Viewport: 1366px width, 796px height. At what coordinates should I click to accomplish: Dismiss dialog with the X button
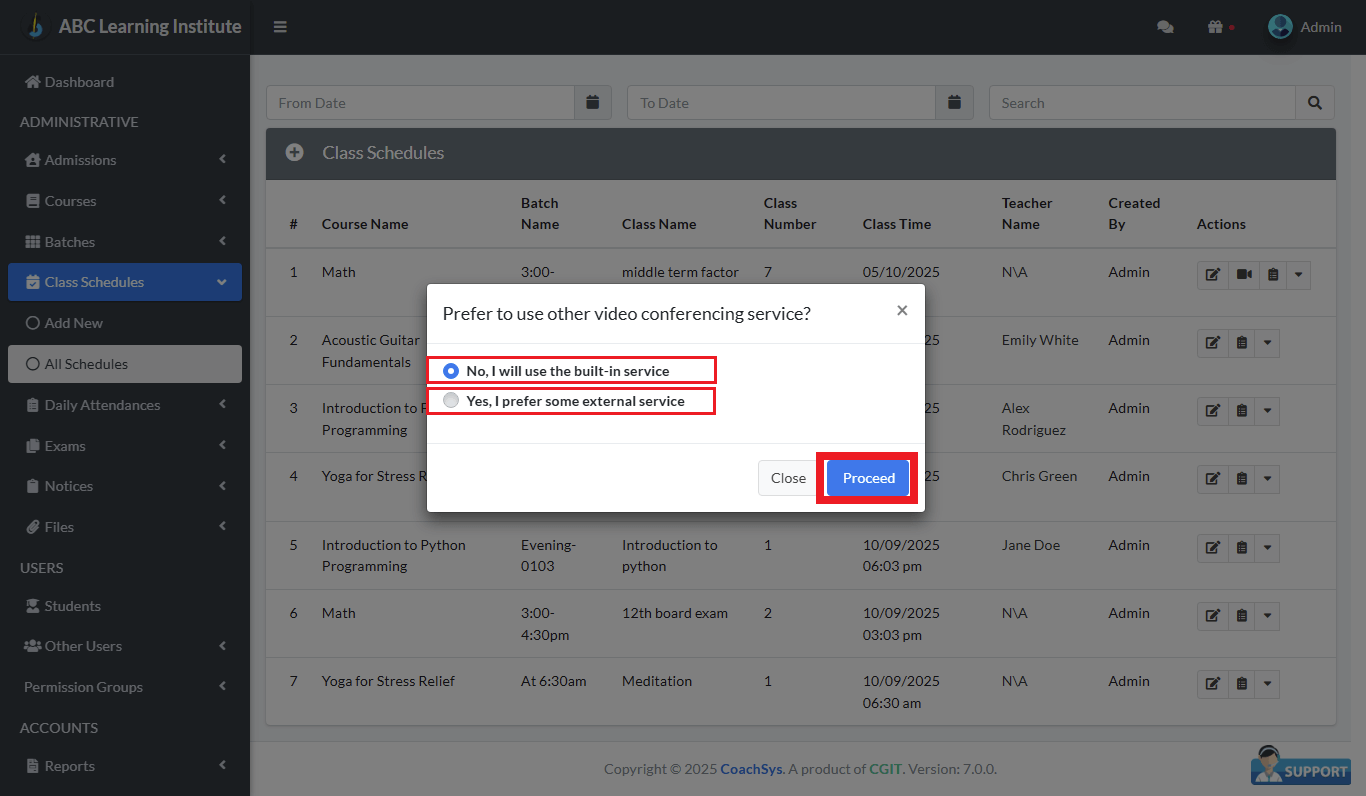[x=902, y=311]
